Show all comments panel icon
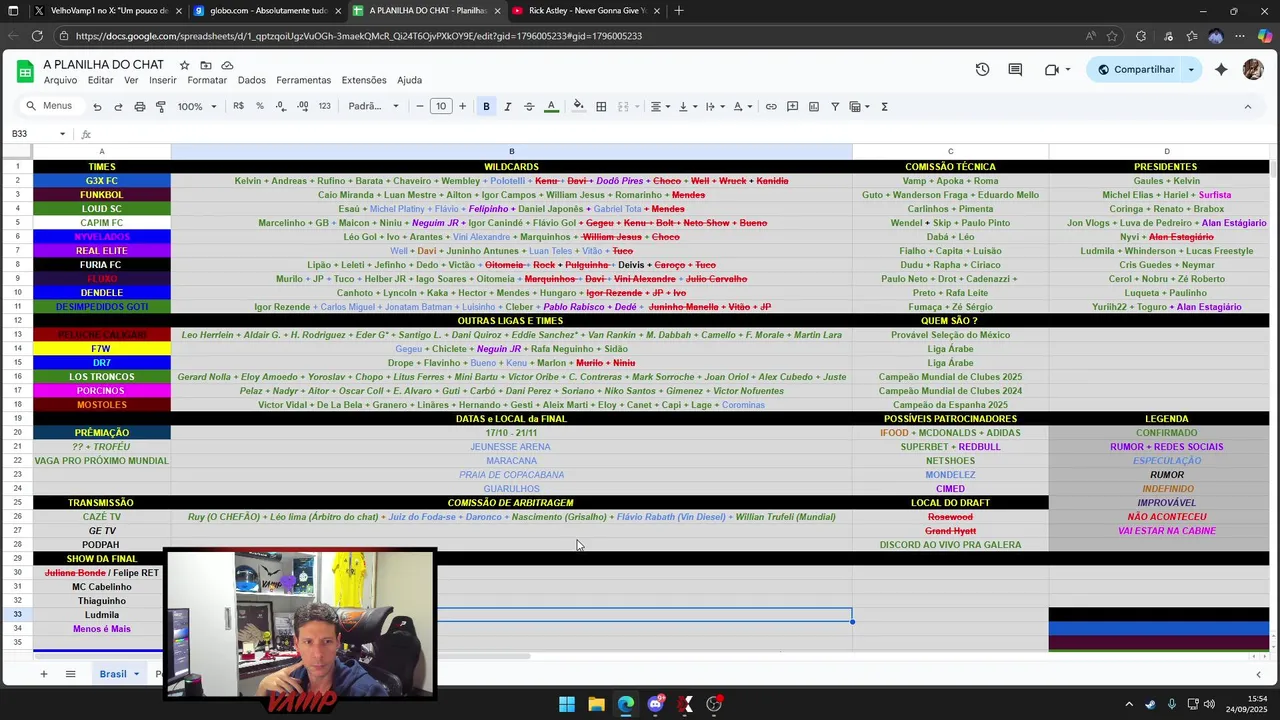Screen dimensions: 1280x720 tap(1015, 69)
